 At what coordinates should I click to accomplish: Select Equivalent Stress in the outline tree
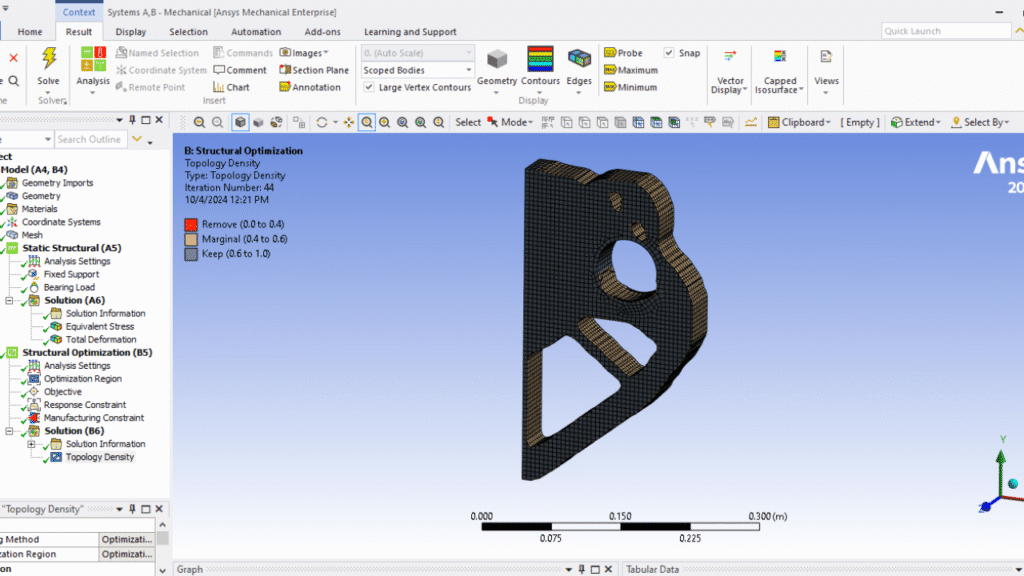click(x=99, y=326)
